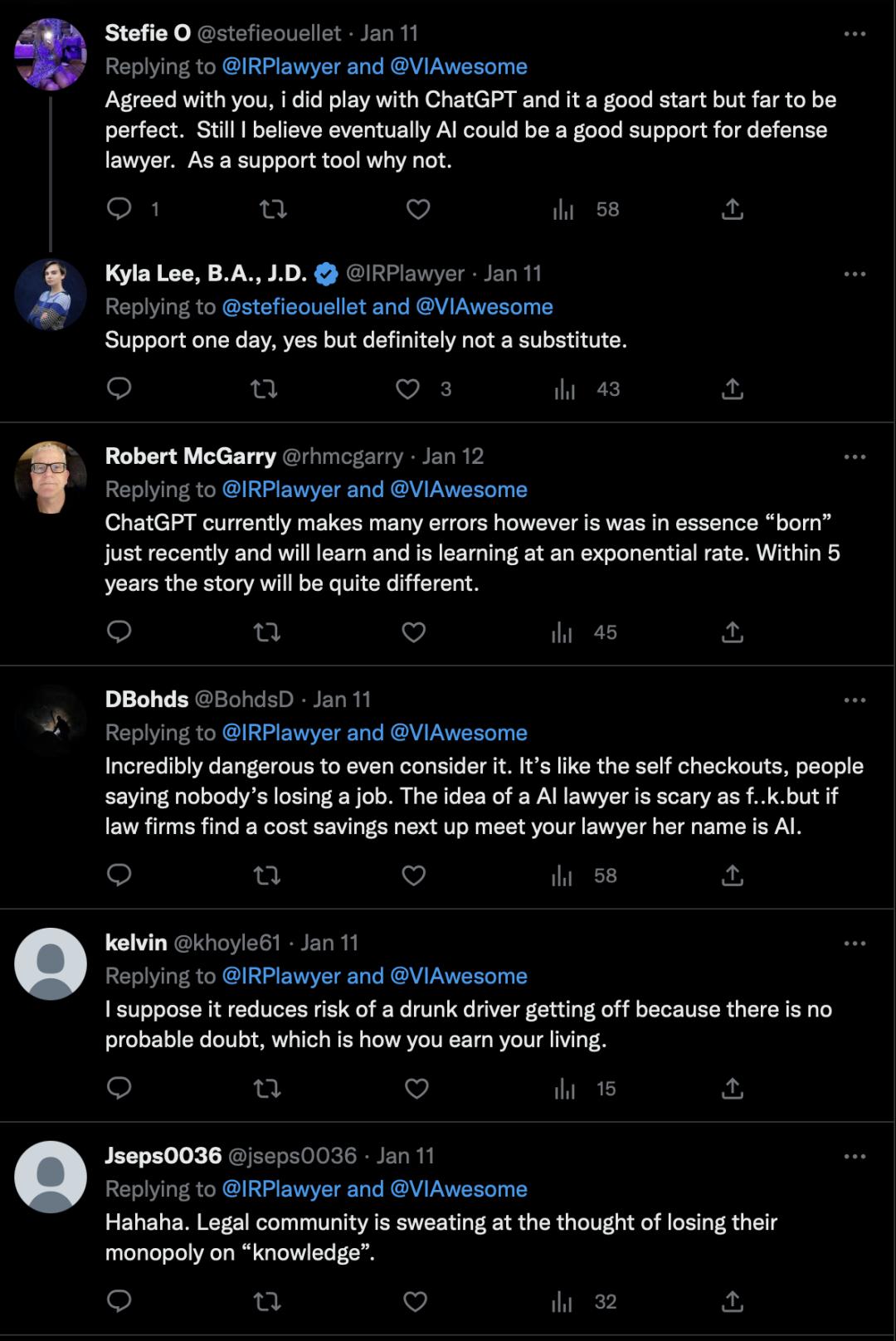Screen dimensions: 896x1341
Task: Like Robert McGarry's tweet
Action: (x=413, y=632)
